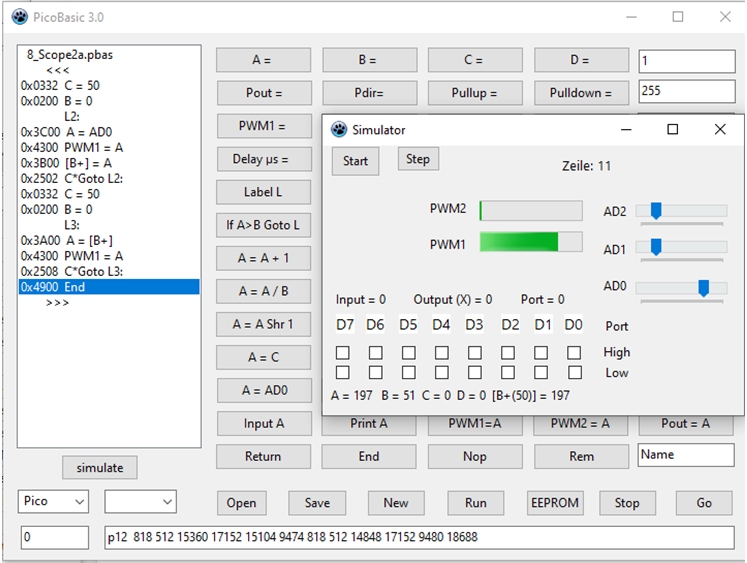
Task: Close the Simulator window
Action: point(720,130)
